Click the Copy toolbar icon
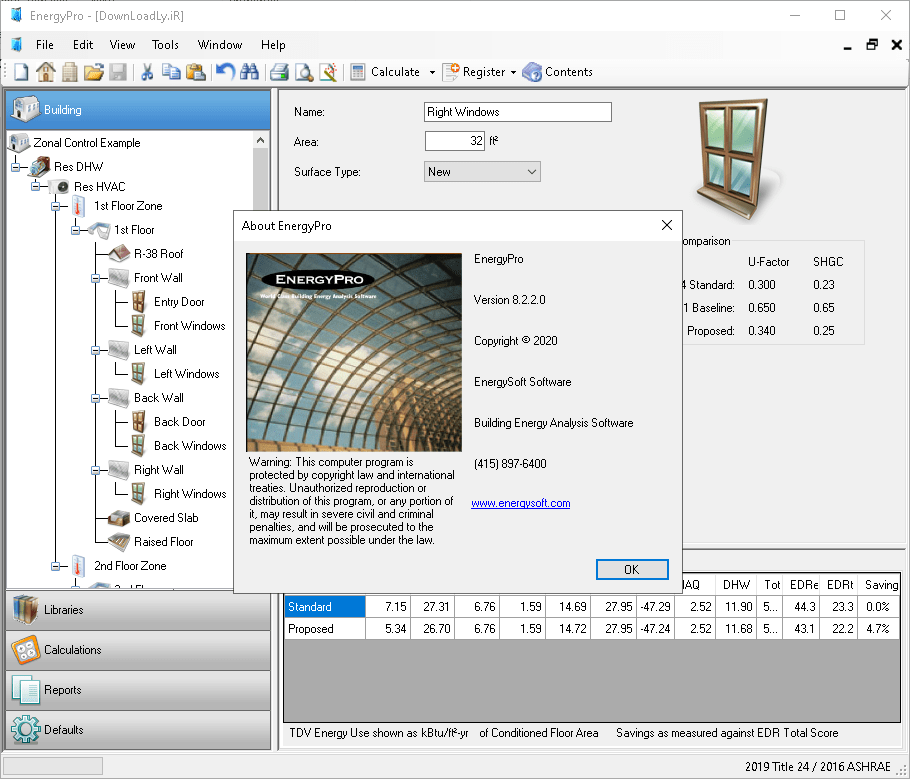The height and width of the screenshot is (779, 910). (x=171, y=71)
